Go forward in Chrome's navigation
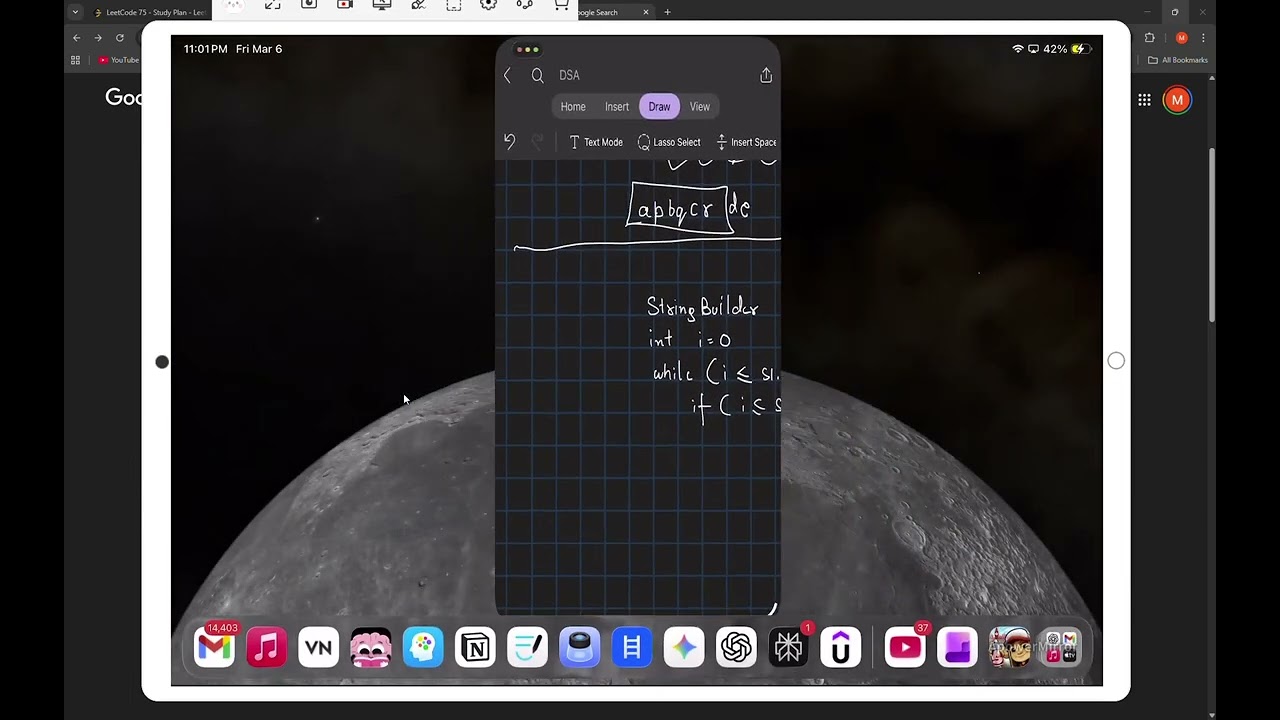 pyautogui.click(x=98, y=38)
